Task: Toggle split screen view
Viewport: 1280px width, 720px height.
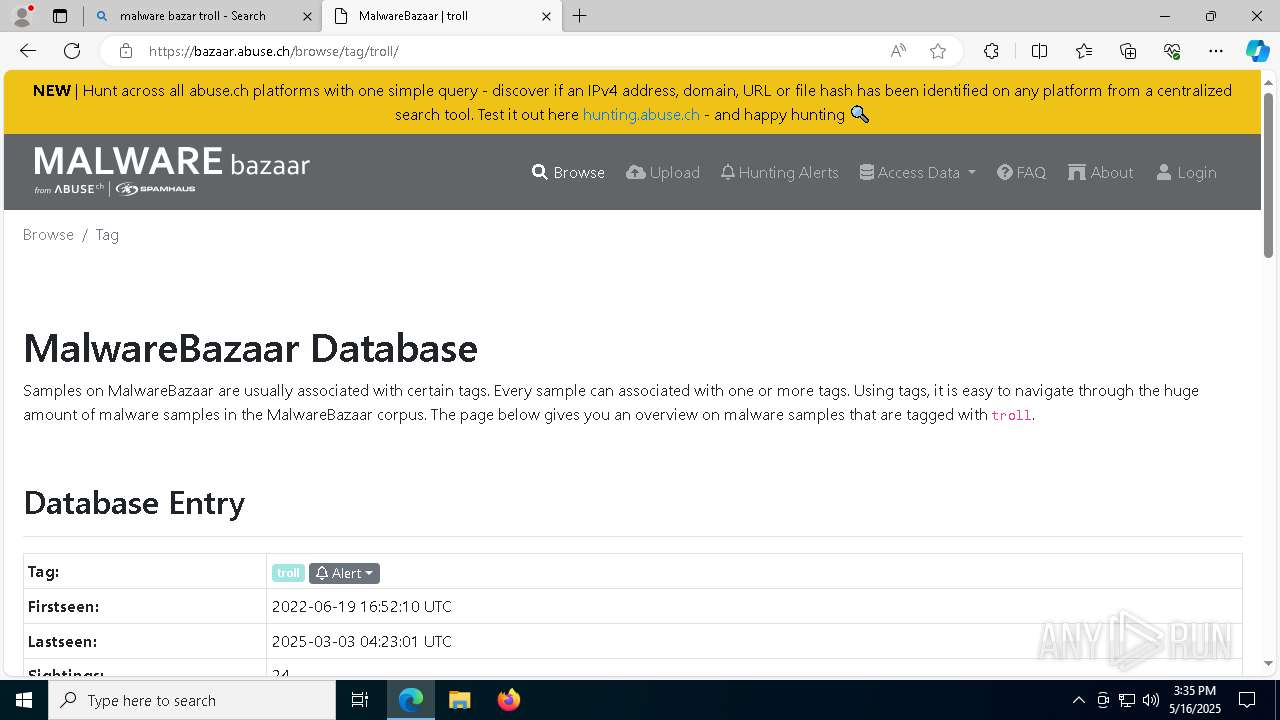Action: pyautogui.click(x=1039, y=51)
